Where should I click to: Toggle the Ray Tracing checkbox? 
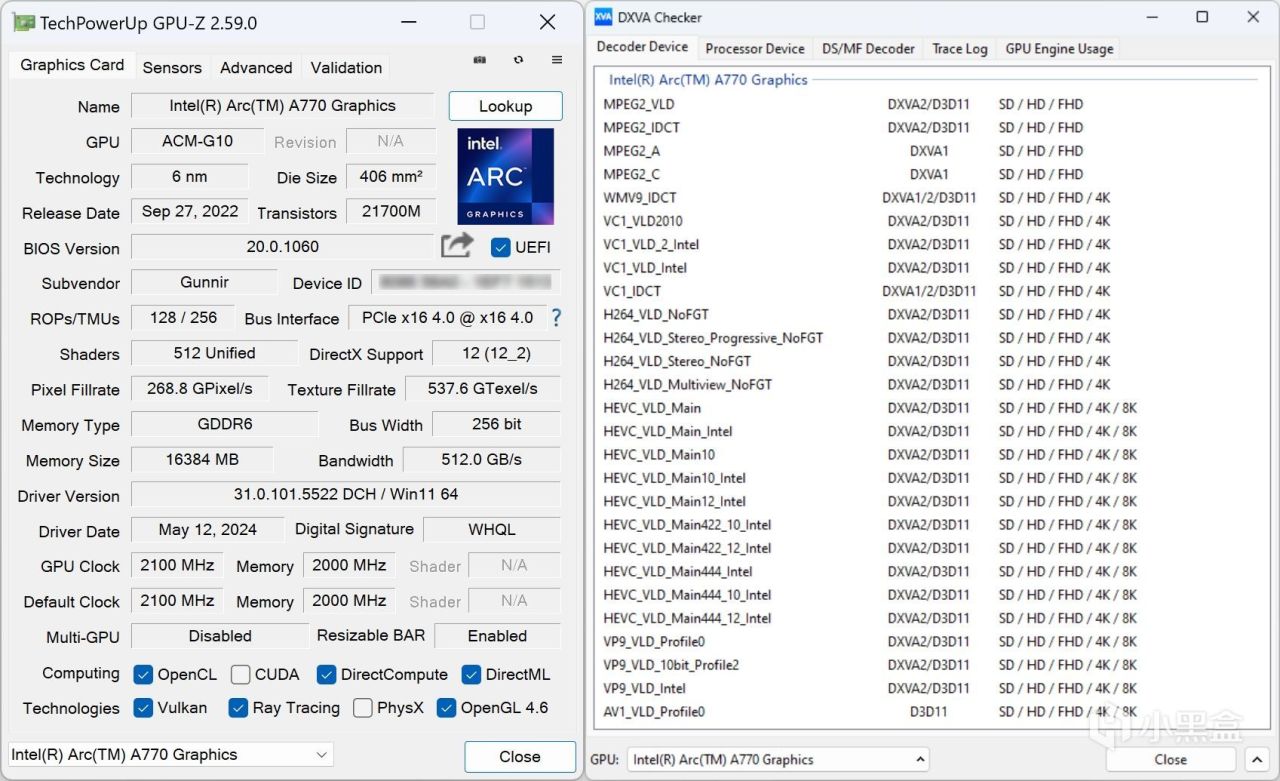[238, 708]
